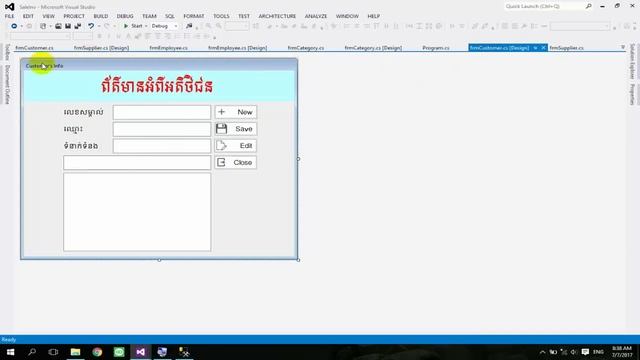The width and height of the screenshot is (640, 360).
Task: Open the active tab's dropdown arrow
Action: 535,48
